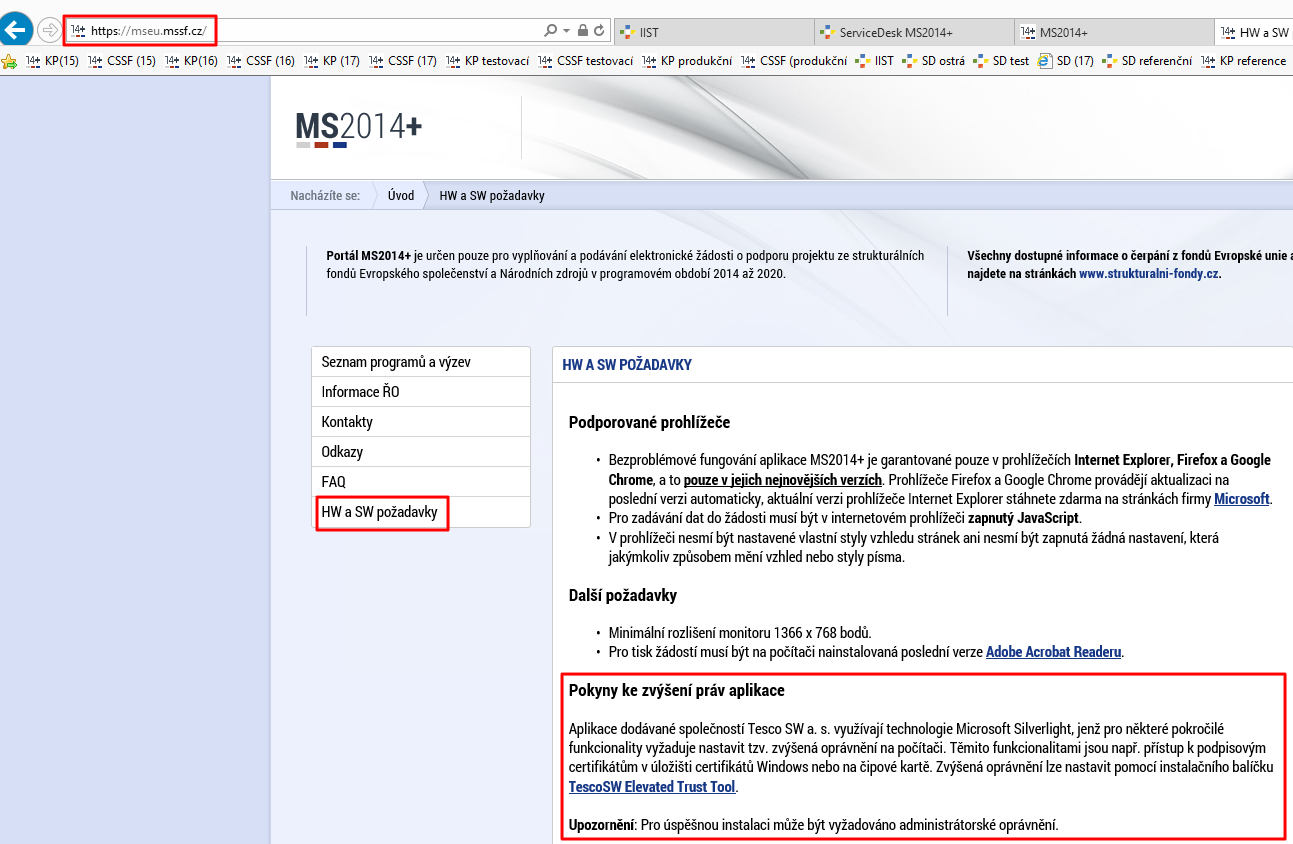This screenshot has width=1293, height=844.
Task: Switch to the IIST browser tab
Action: coord(714,32)
